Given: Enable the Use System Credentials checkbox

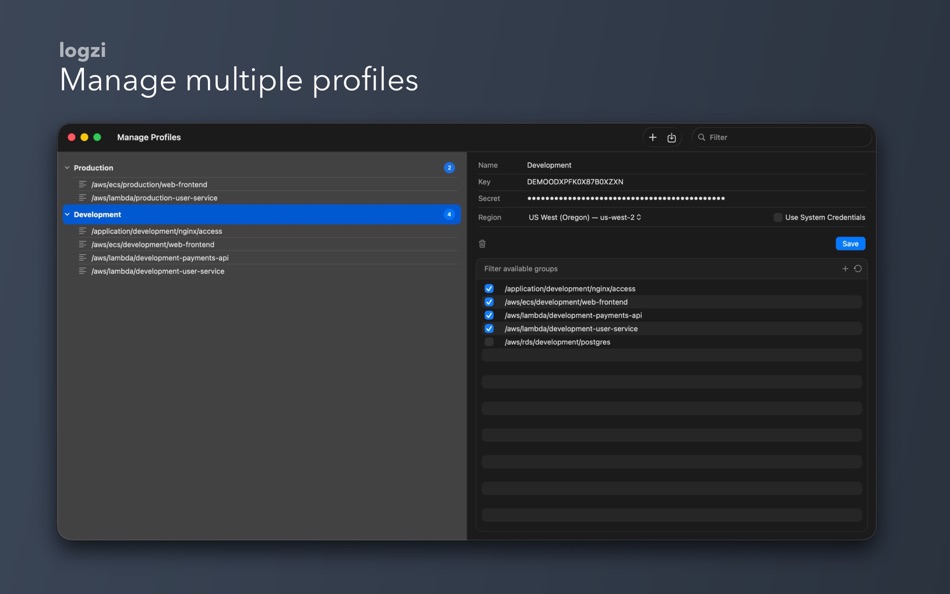Looking at the screenshot, I should 777,217.
